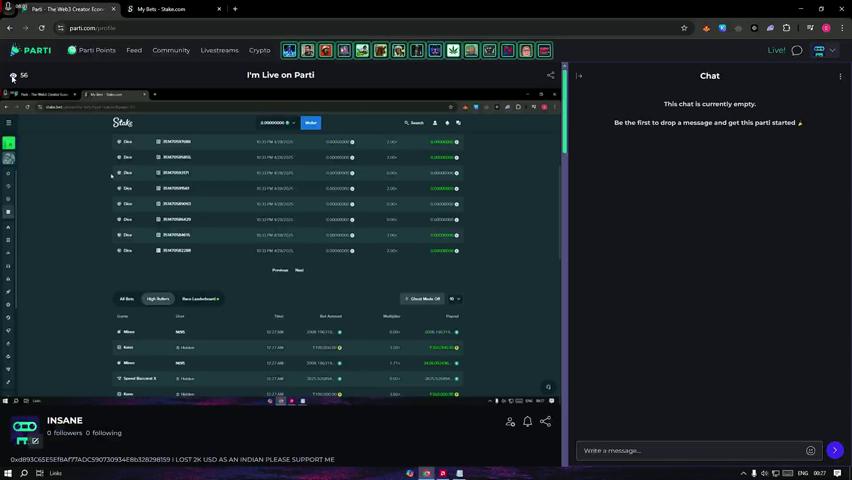Screen dimensions: 852x480
Task: Click Next pagination link in stream
Action: click(299, 270)
